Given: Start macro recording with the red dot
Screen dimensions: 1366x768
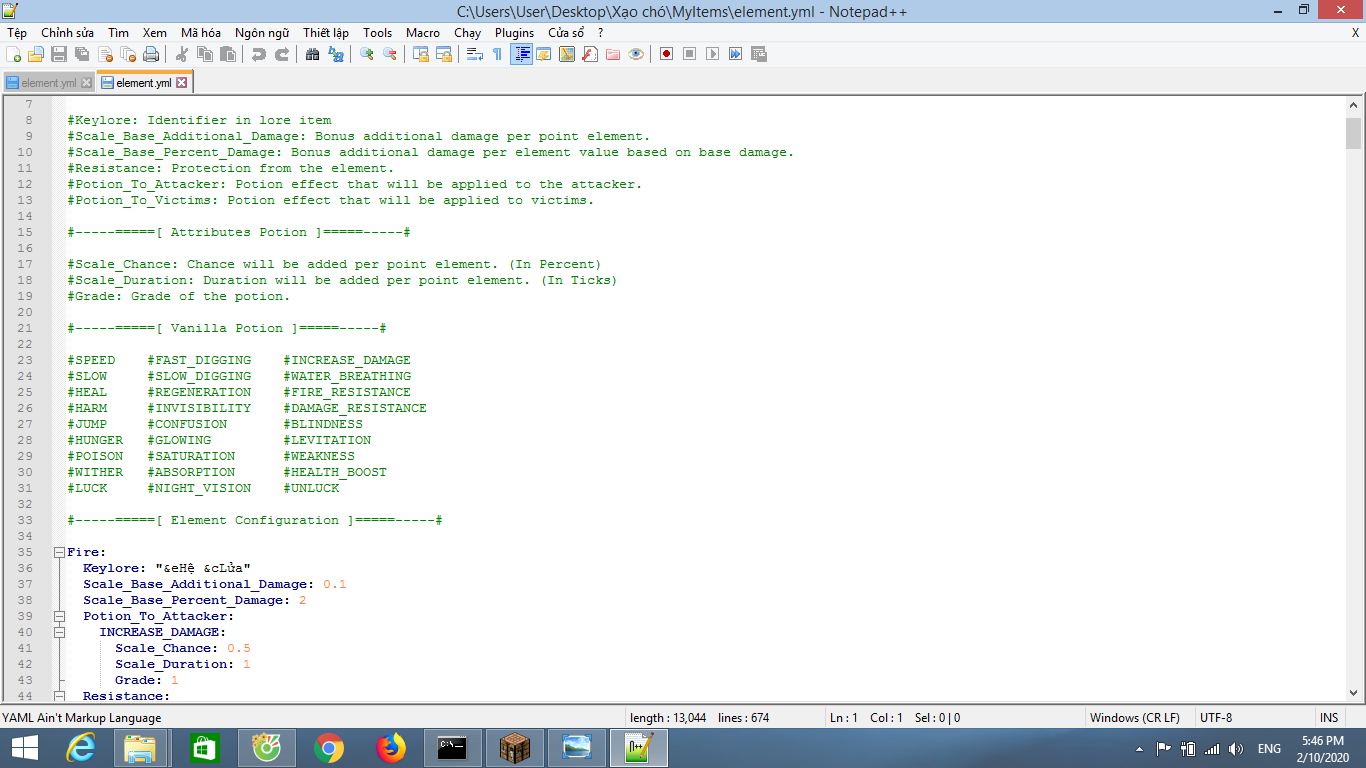Looking at the screenshot, I should (667, 54).
